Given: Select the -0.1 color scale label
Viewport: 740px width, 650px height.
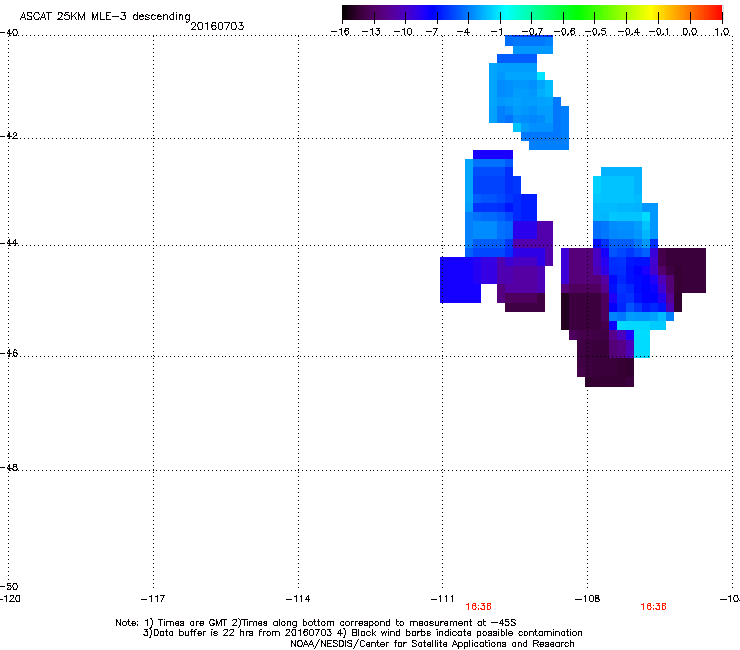Looking at the screenshot, I should click(x=659, y=32).
